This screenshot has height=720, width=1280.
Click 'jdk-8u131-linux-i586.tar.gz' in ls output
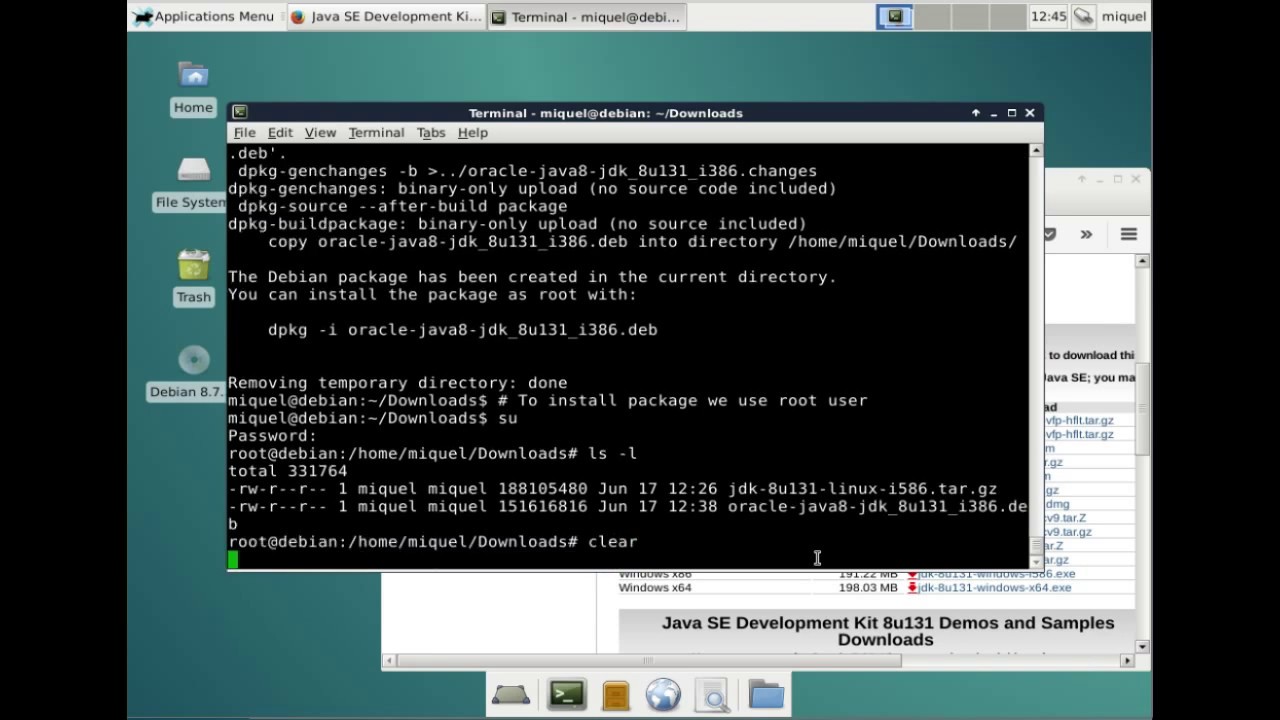coord(862,489)
